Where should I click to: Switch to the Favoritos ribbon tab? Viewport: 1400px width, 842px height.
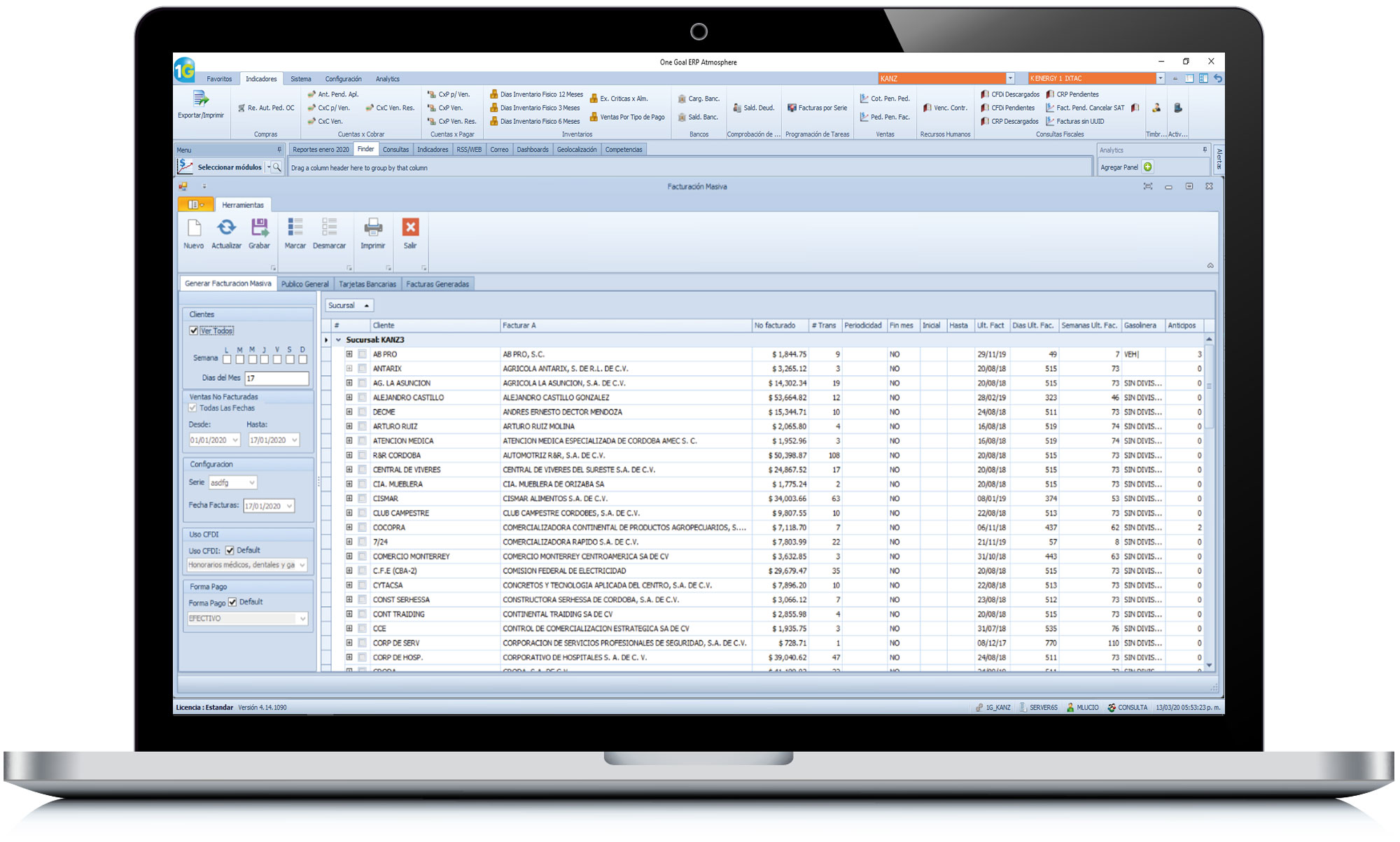click(x=219, y=79)
